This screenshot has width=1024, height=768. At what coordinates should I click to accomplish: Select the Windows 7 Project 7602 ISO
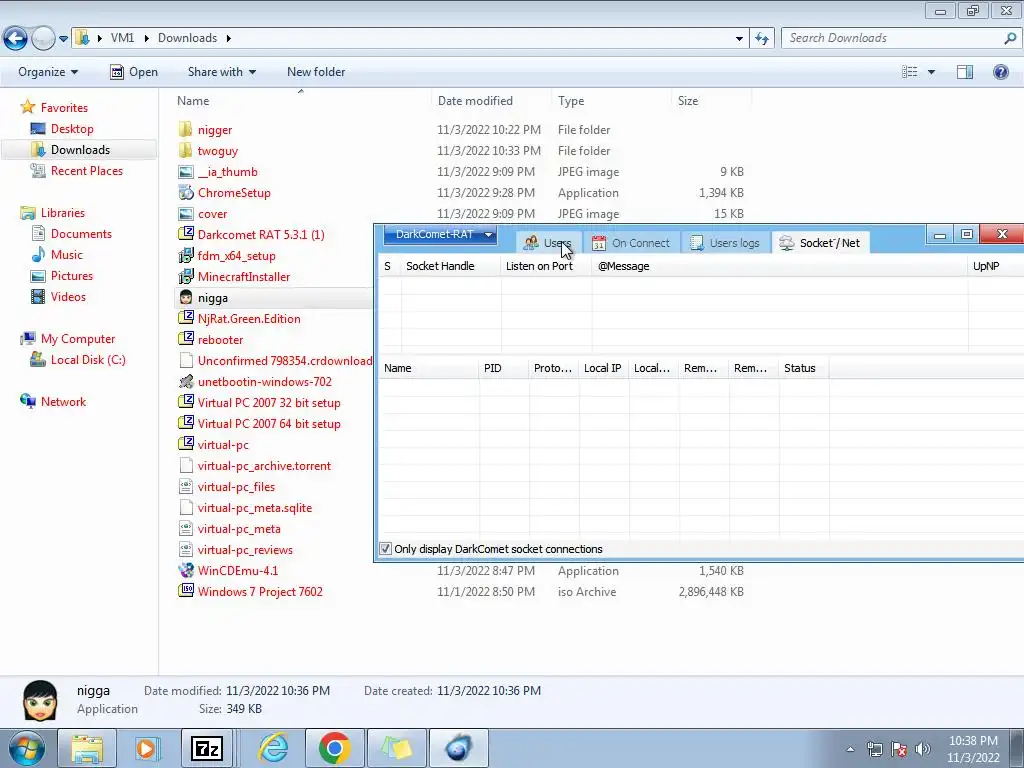tap(260, 592)
